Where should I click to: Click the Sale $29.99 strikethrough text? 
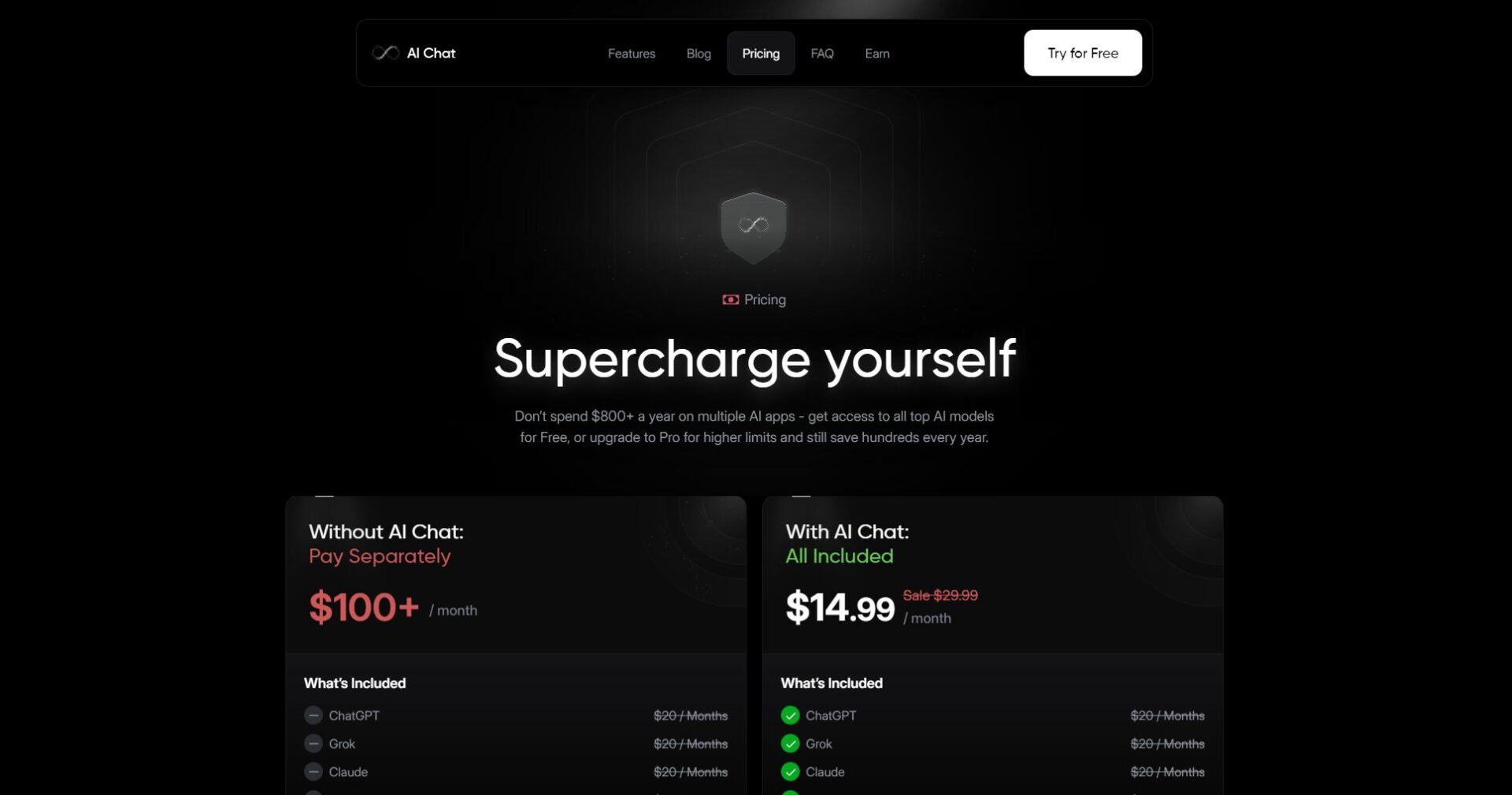pos(940,596)
